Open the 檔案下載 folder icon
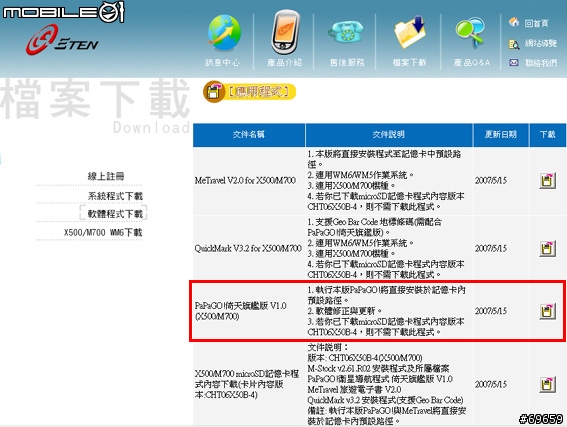The height and width of the screenshot is (427, 567). 410,32
